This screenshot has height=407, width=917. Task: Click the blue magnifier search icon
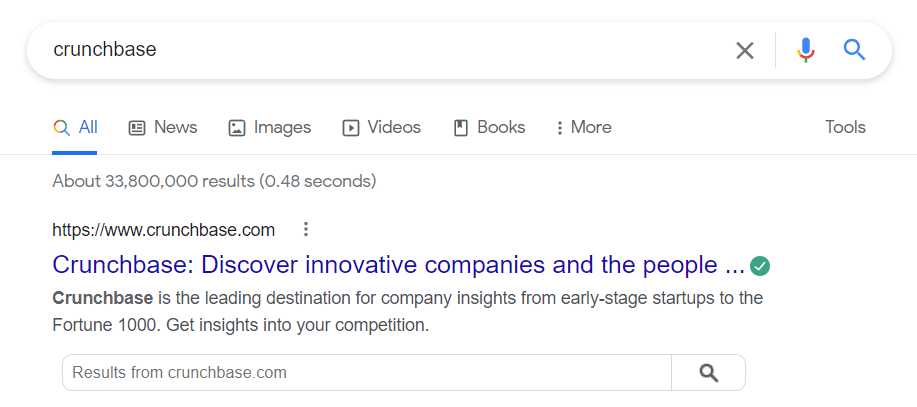click(x=854, y=50)
